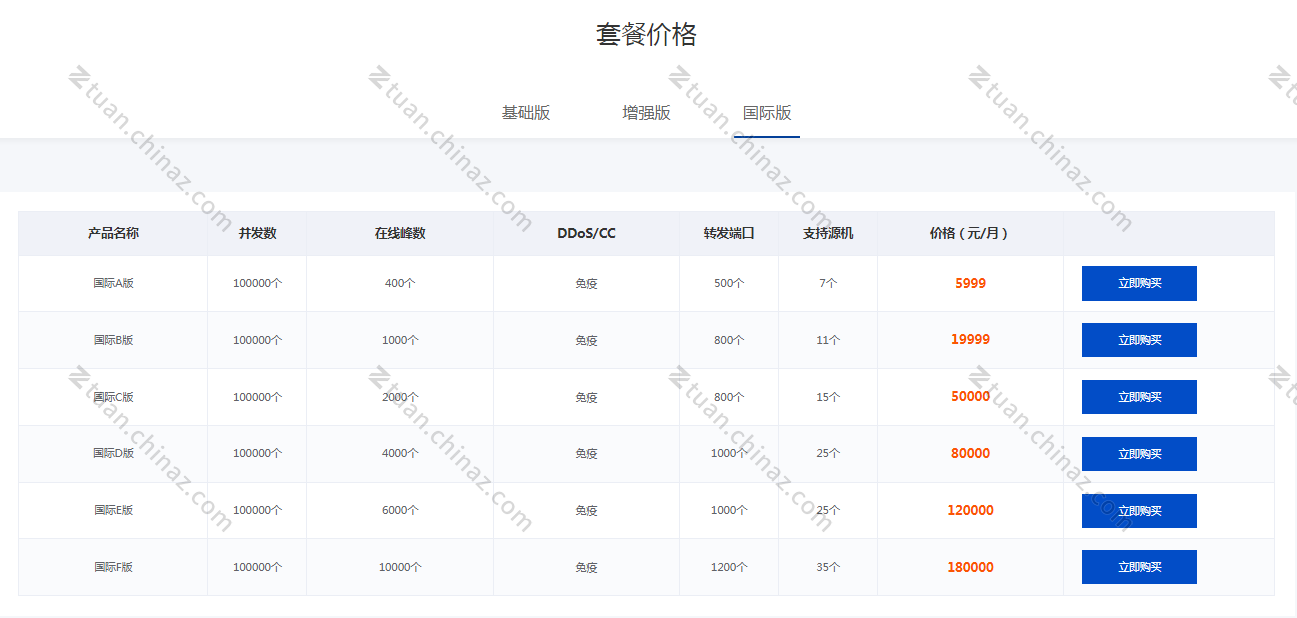Click 立即购买 in the 国际D版 row
This screenshot has width=1297, height=618.
click(x=1139, y=454)
